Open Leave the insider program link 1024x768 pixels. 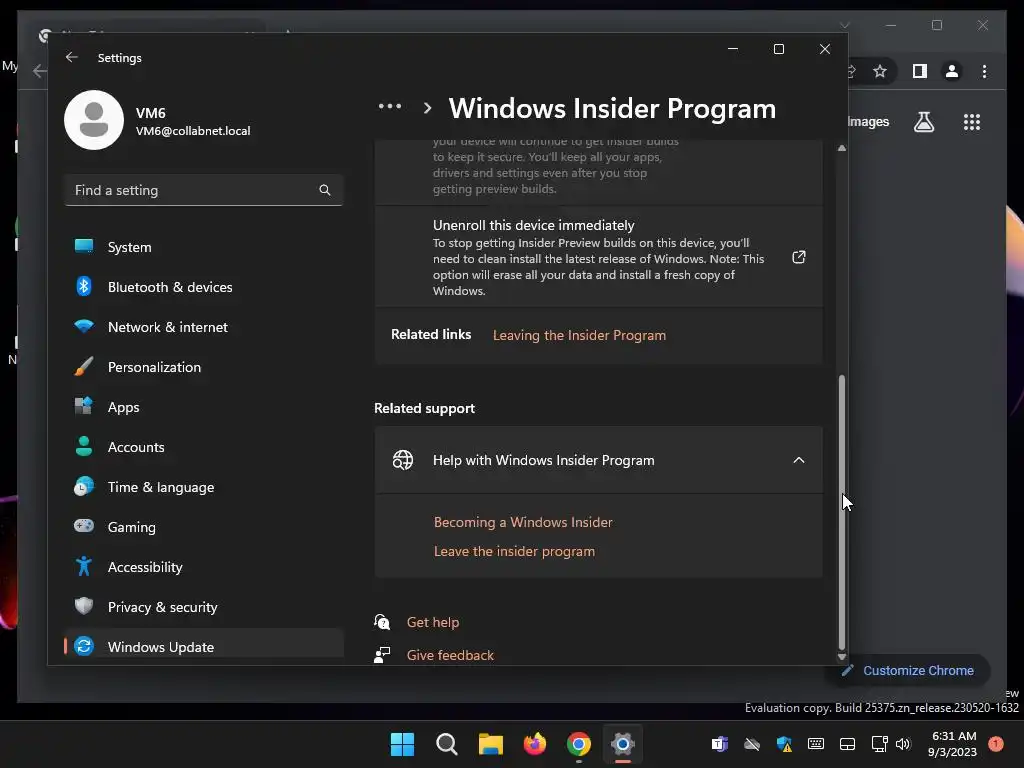tap(514, 551)
